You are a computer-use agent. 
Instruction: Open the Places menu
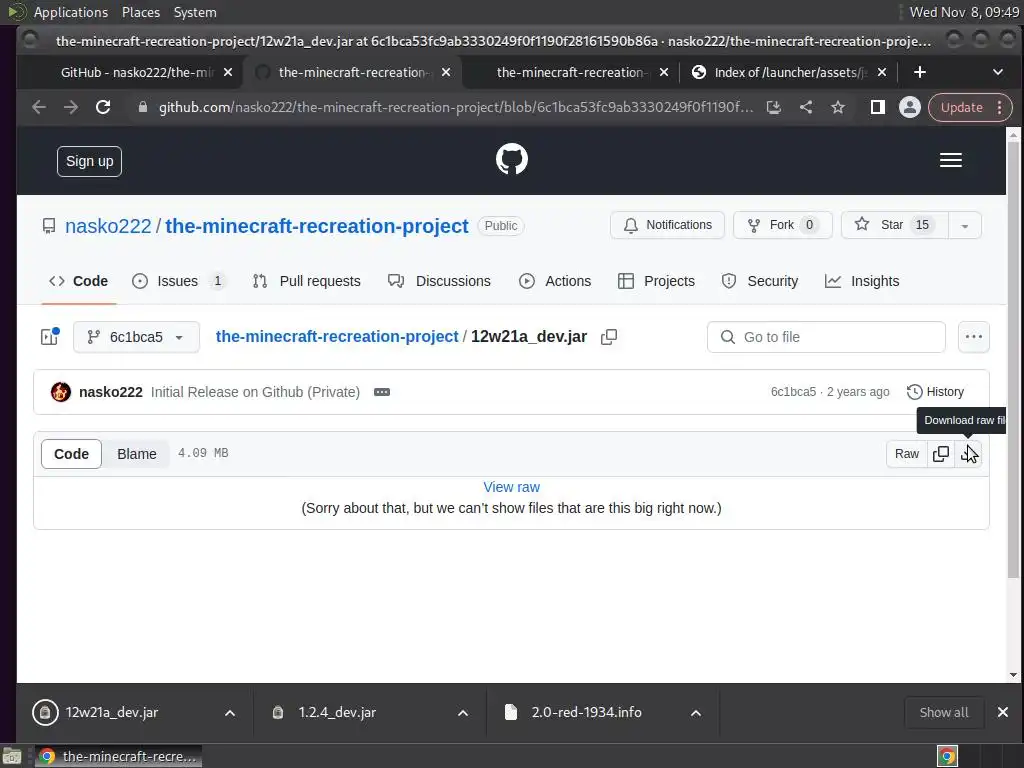140,12
